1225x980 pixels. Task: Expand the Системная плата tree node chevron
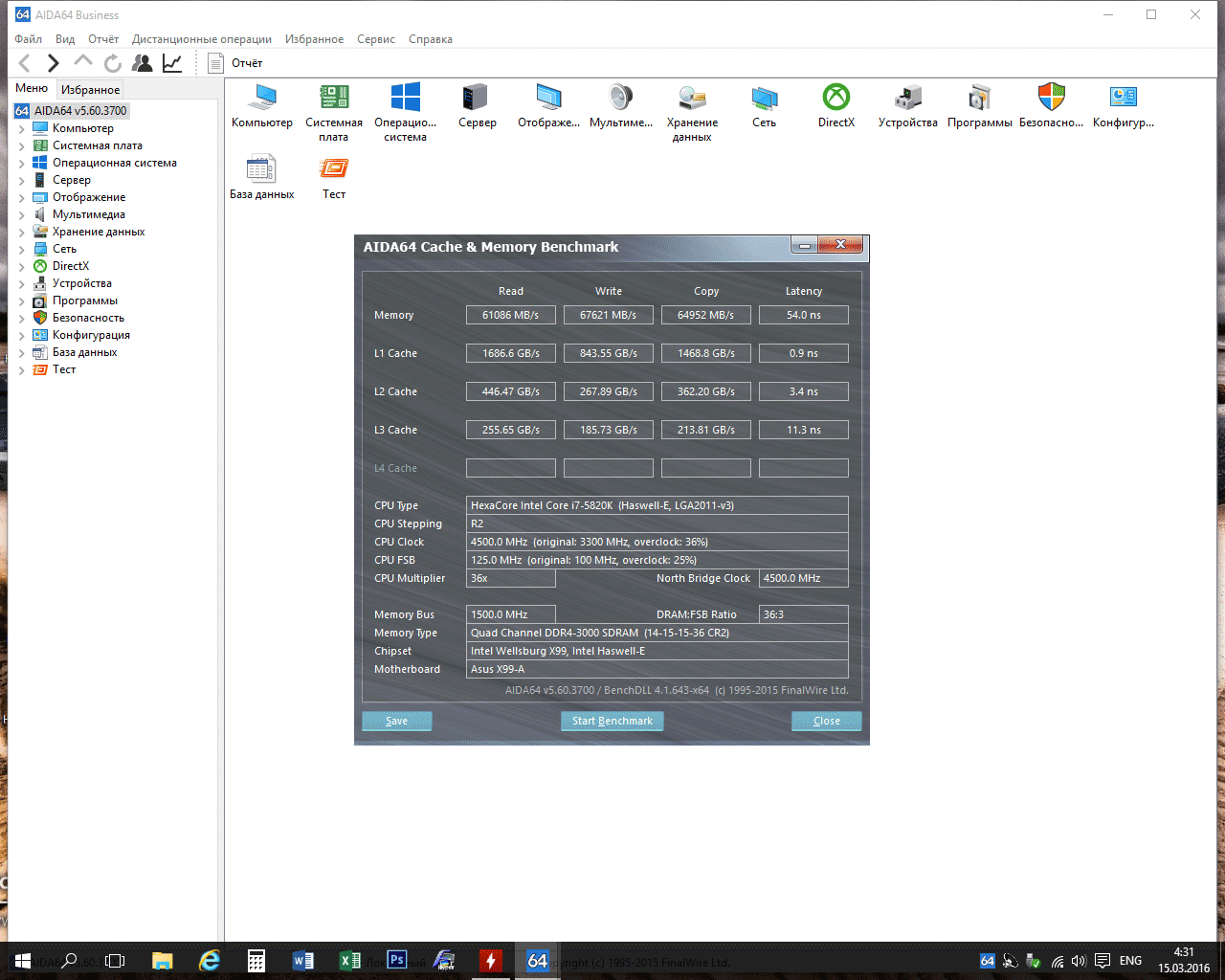pyautogui.click(x=22, y=145)
